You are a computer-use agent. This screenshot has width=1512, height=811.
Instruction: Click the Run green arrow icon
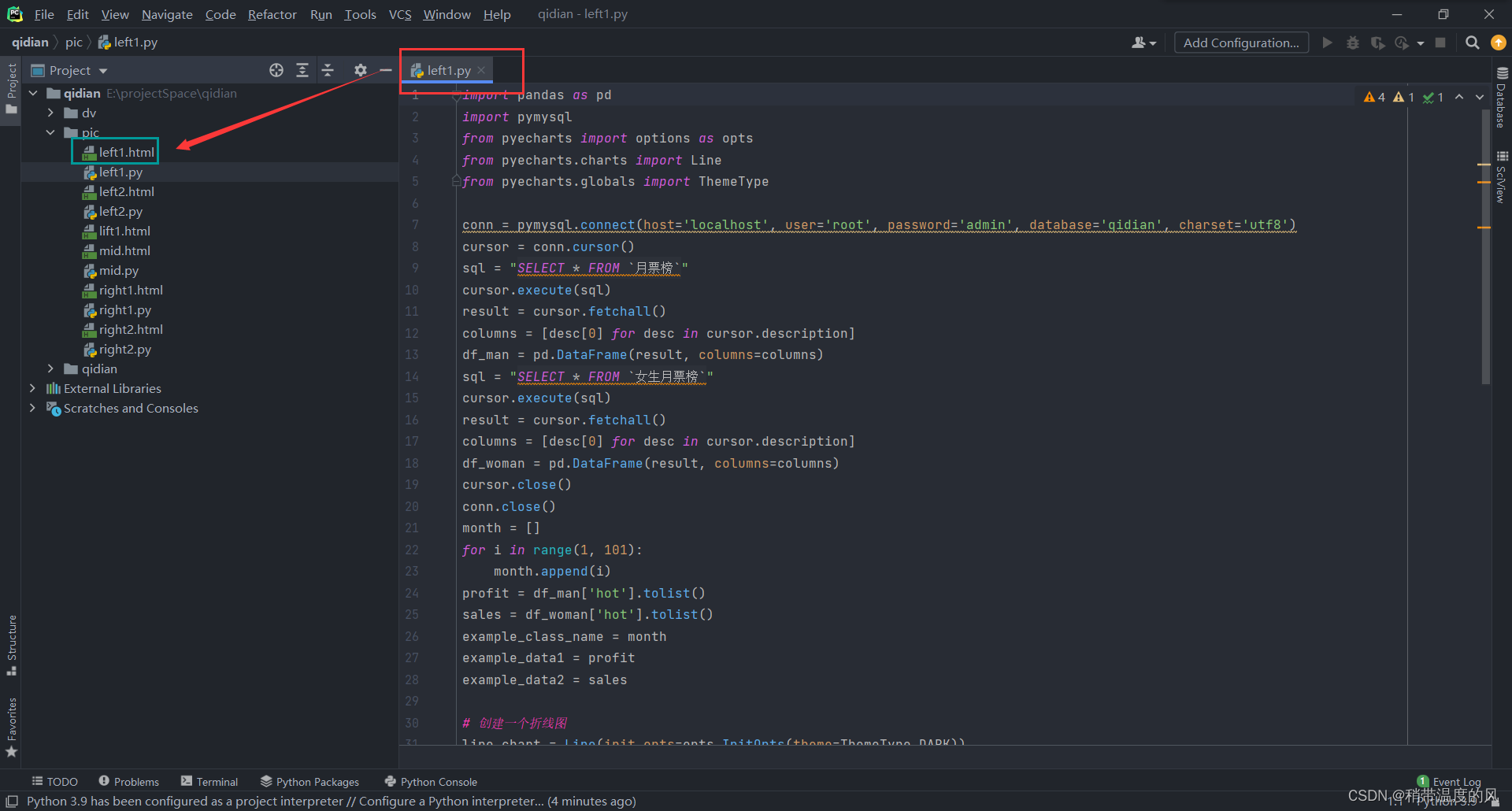coord(1328,43)
